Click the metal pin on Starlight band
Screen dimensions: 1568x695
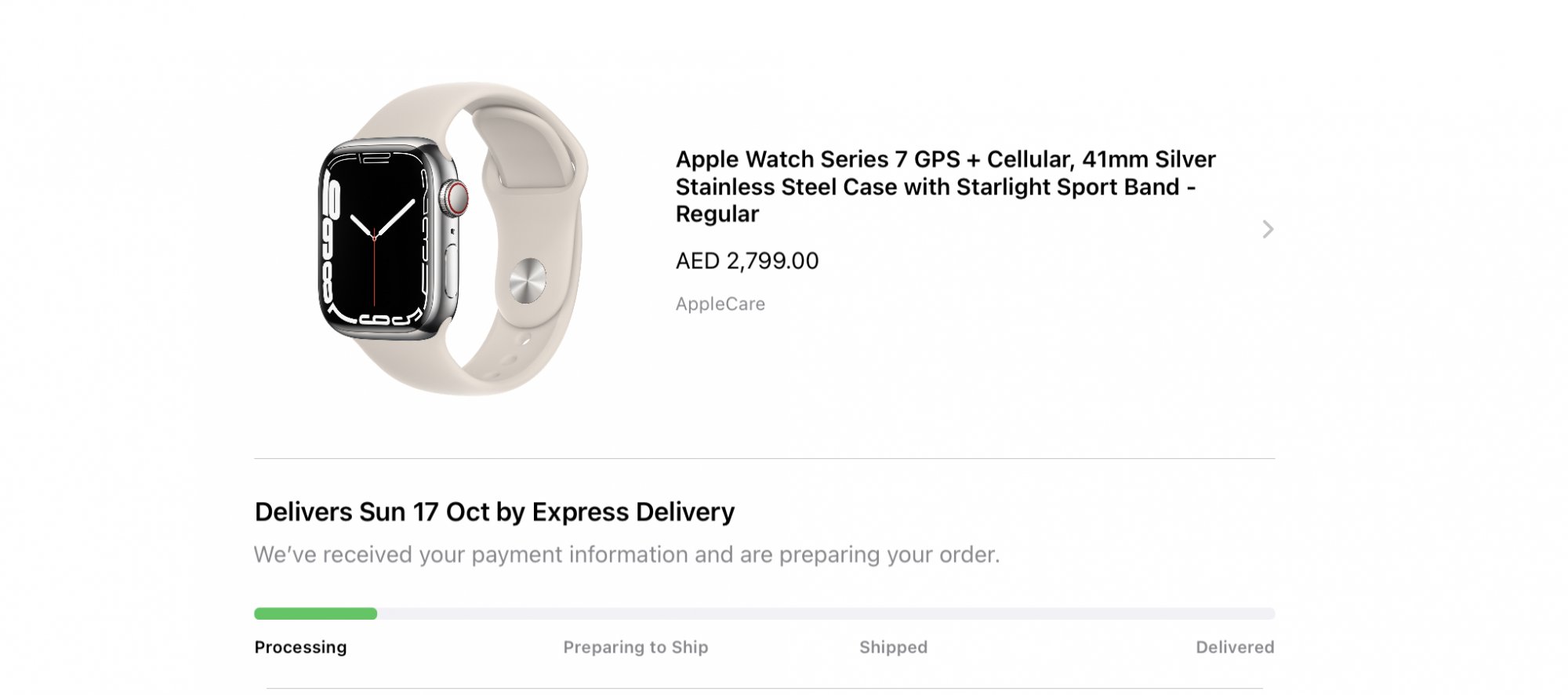tap(528, 280)
